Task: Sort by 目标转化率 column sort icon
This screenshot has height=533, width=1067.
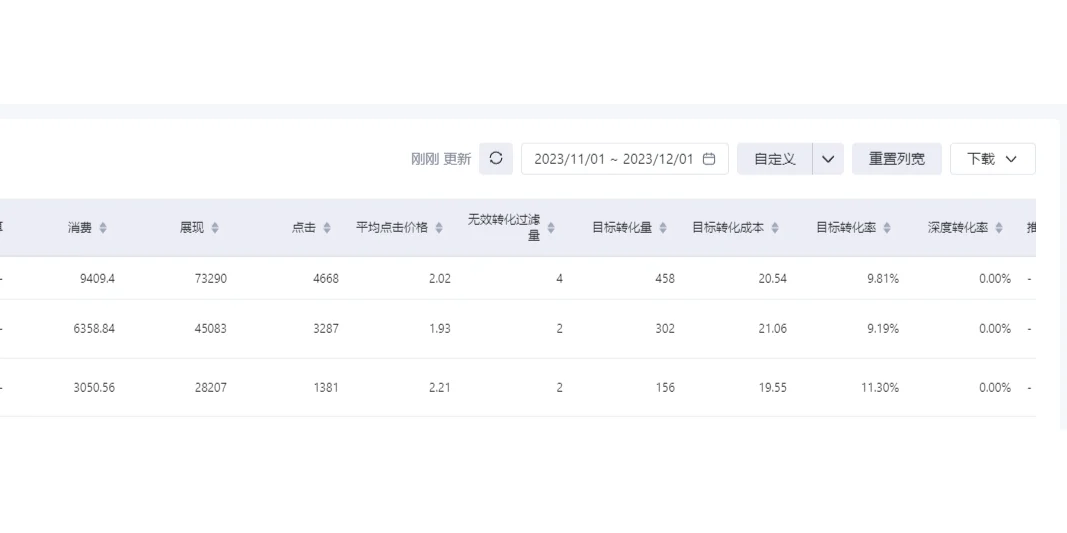Action: point(887,228)
